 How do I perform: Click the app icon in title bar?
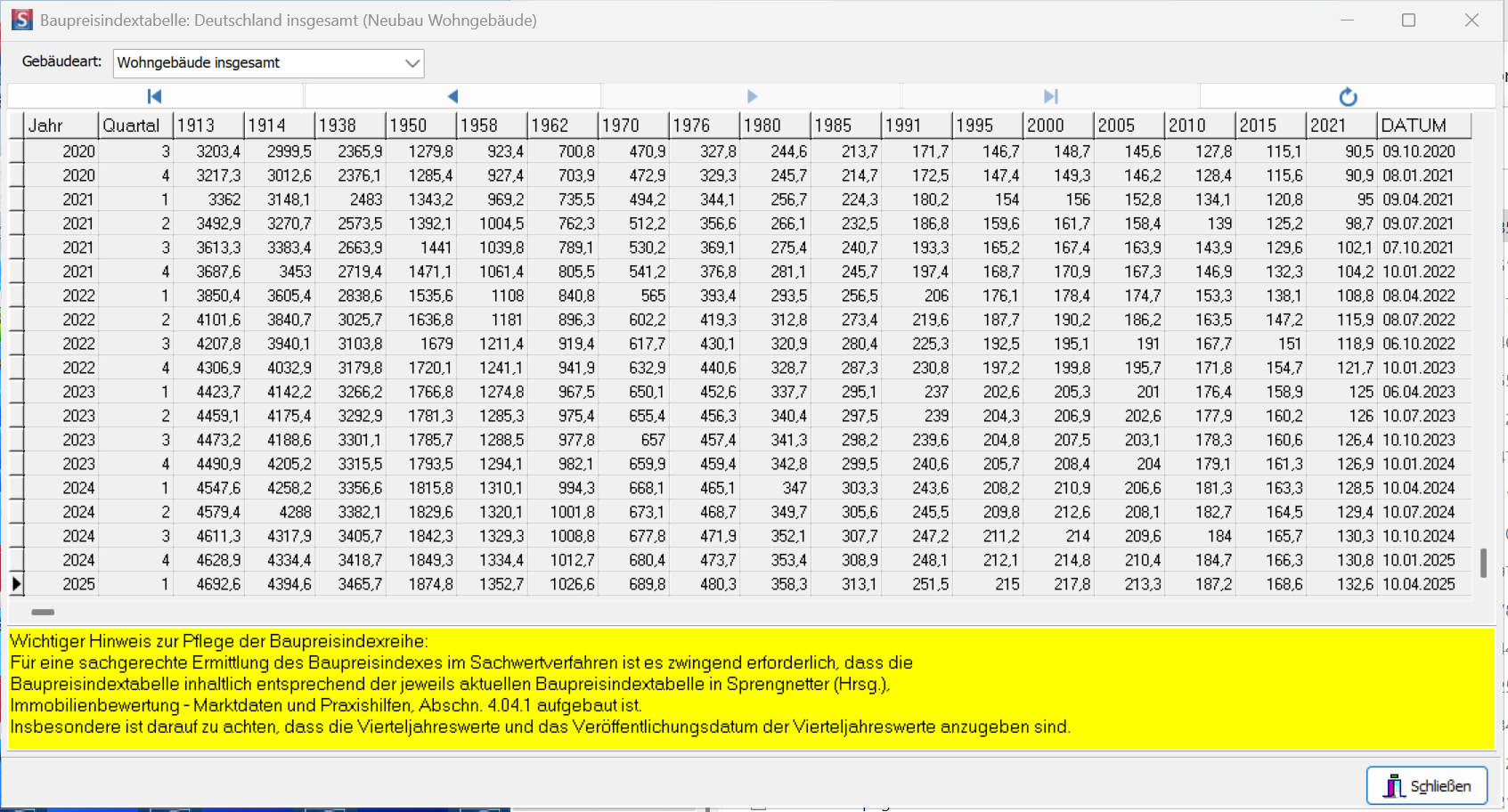point(22,20)
